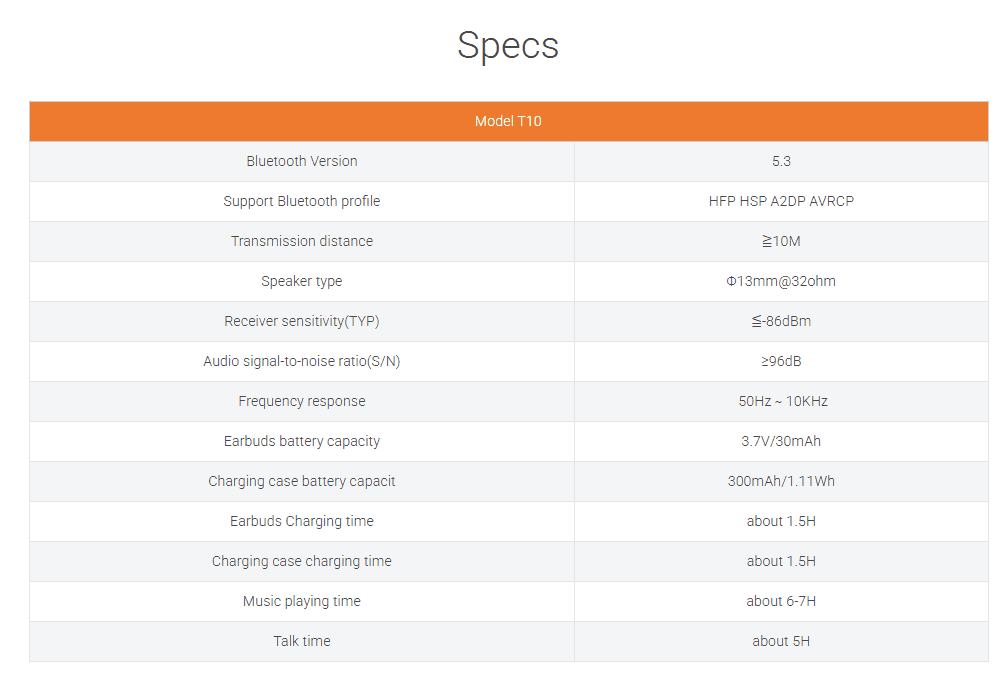Click the Earbuds battery capacity label
1002x681 pixels.
click(x=302, y=441)
